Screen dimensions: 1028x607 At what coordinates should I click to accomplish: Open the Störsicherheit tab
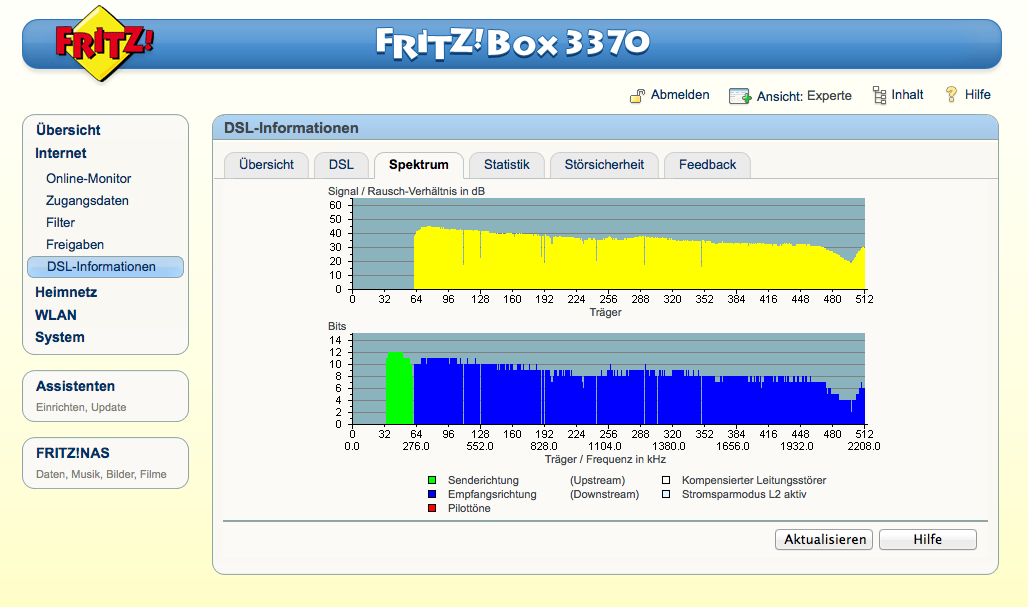pos(604,165)
